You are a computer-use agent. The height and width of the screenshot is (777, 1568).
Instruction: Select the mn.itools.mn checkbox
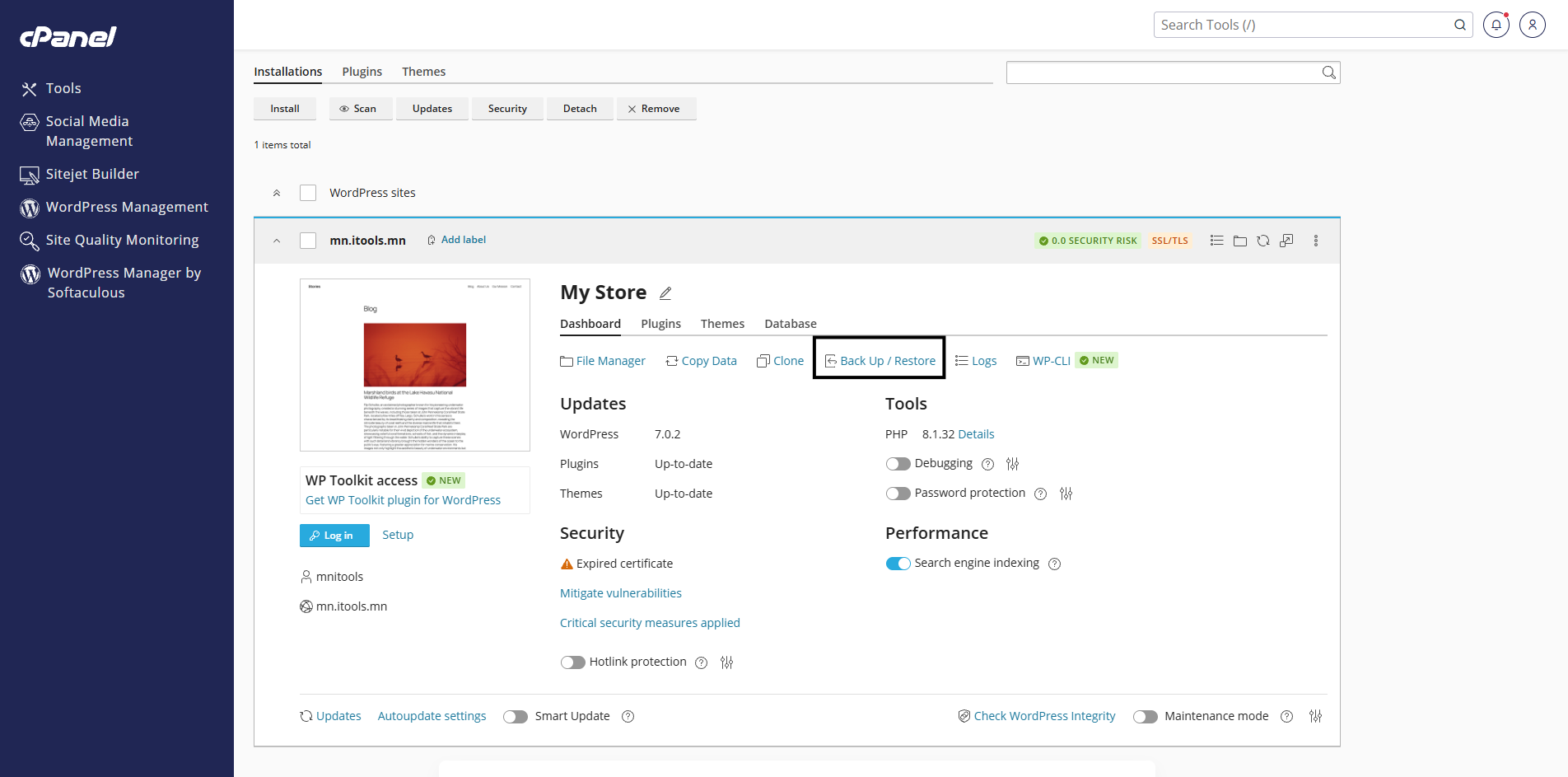[308, 241]
